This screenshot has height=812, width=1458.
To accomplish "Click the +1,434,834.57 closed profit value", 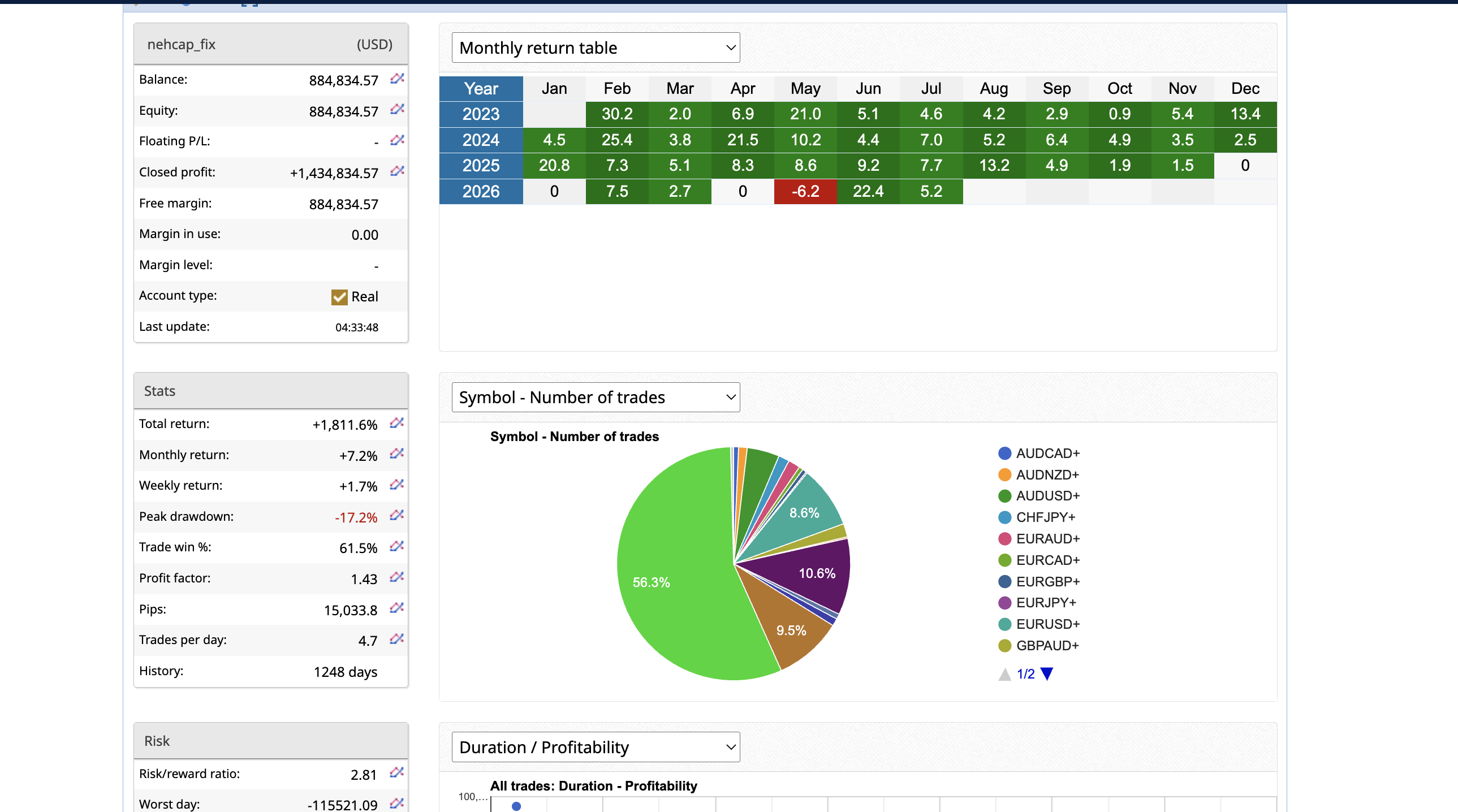I will (x=334, y=173).
